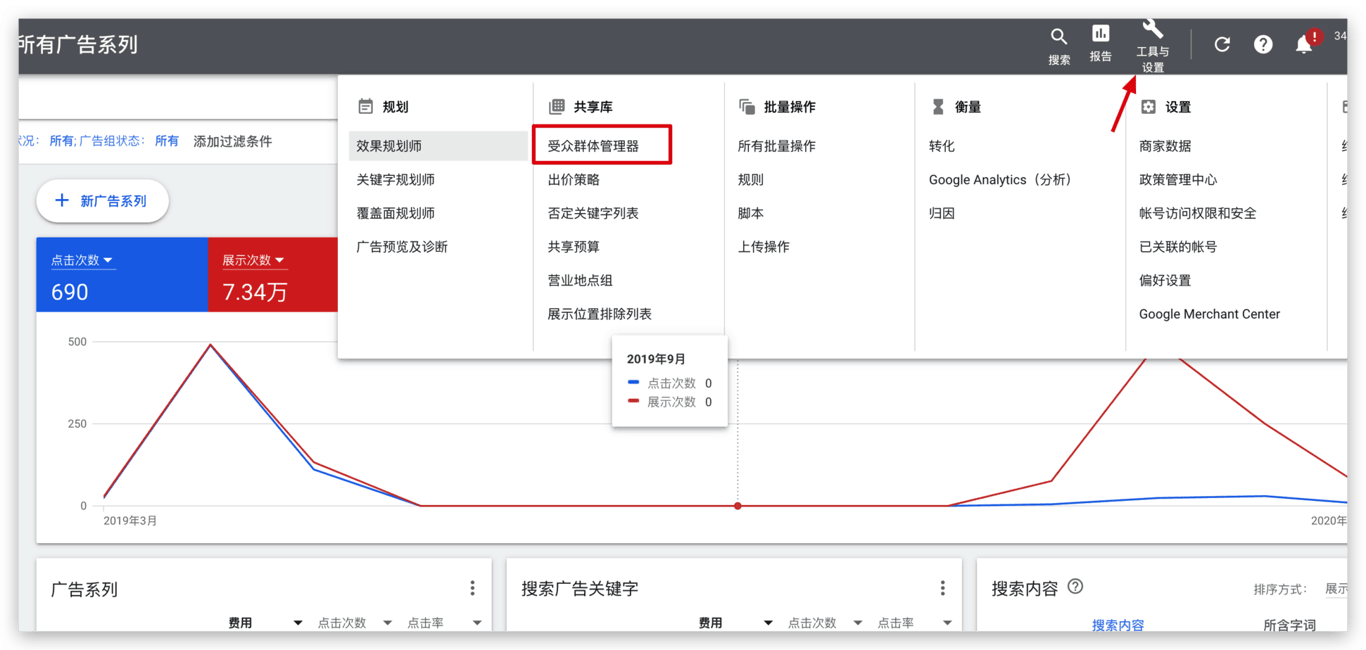Open the notifications bell icon
Screen dimensions: 1366x650
1304,44
